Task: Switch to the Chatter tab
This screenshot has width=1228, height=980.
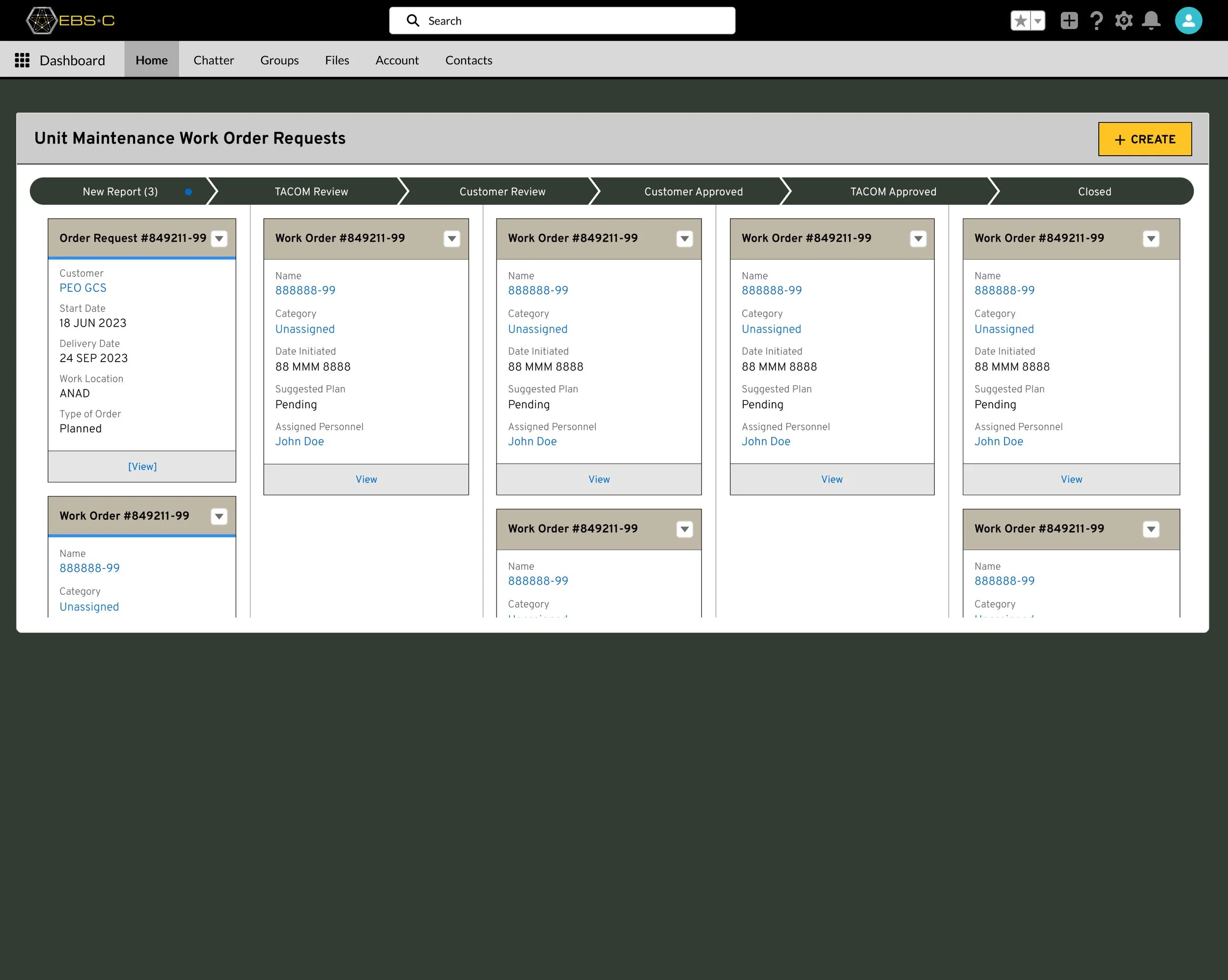Action: click(x=214, y=60)
